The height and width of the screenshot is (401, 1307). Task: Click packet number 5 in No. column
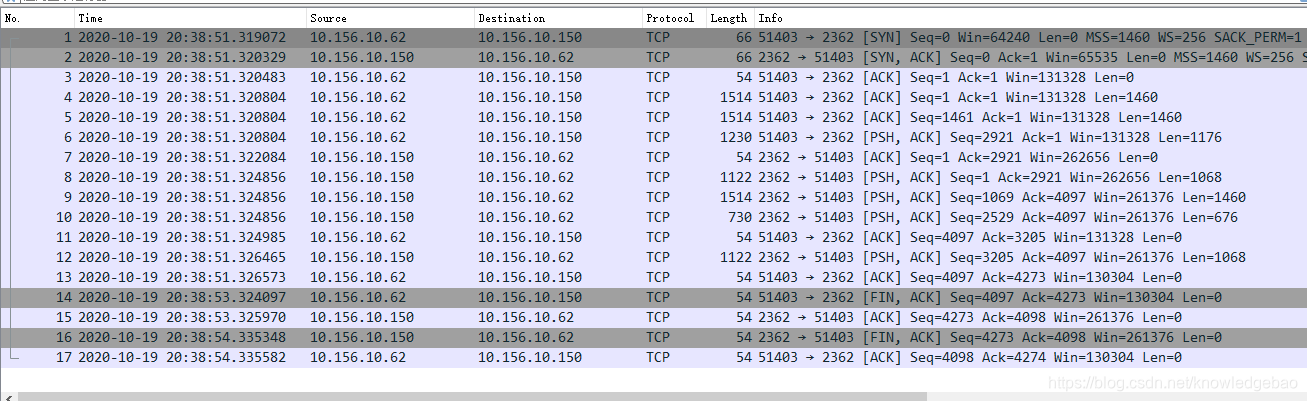68,117
